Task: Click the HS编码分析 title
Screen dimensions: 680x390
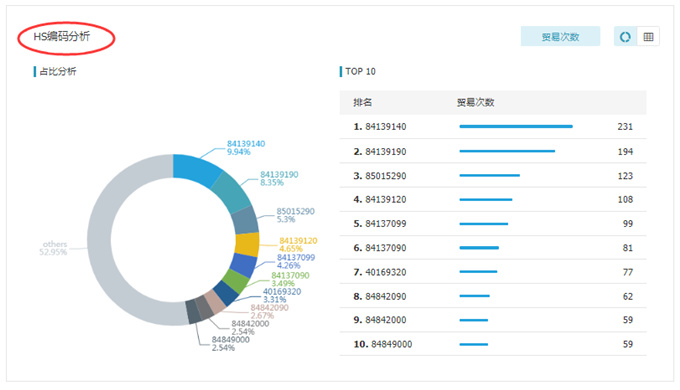Action: tap(62, 36)
